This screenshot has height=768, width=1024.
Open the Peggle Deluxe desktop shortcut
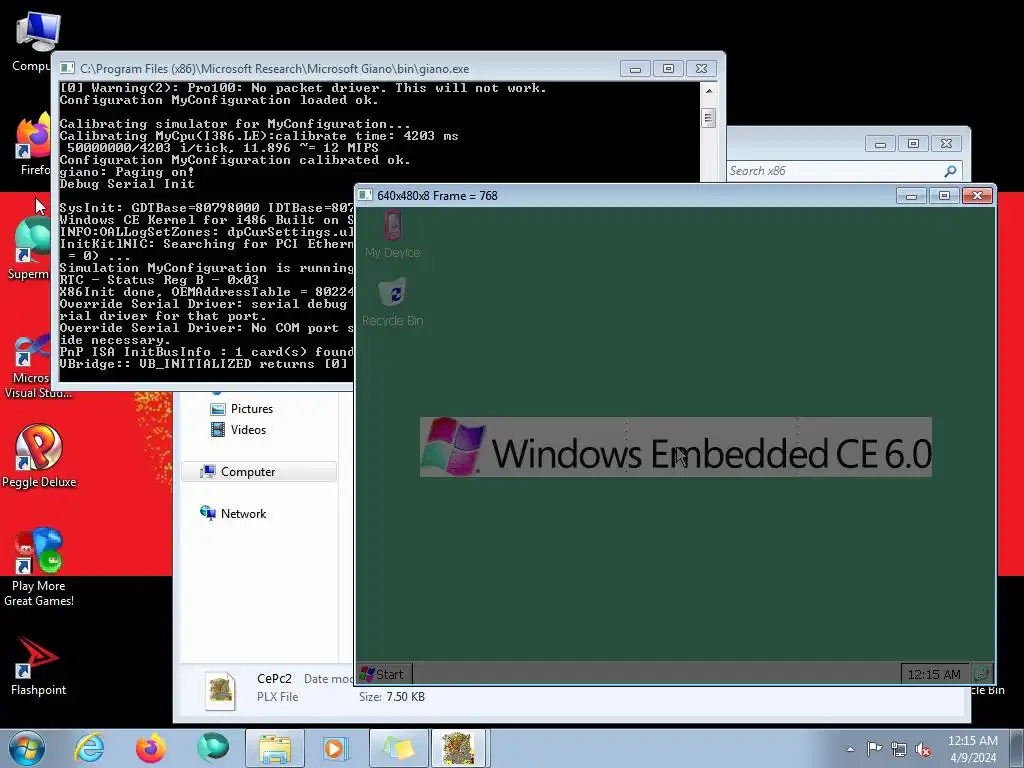click(x=39, y=456)
